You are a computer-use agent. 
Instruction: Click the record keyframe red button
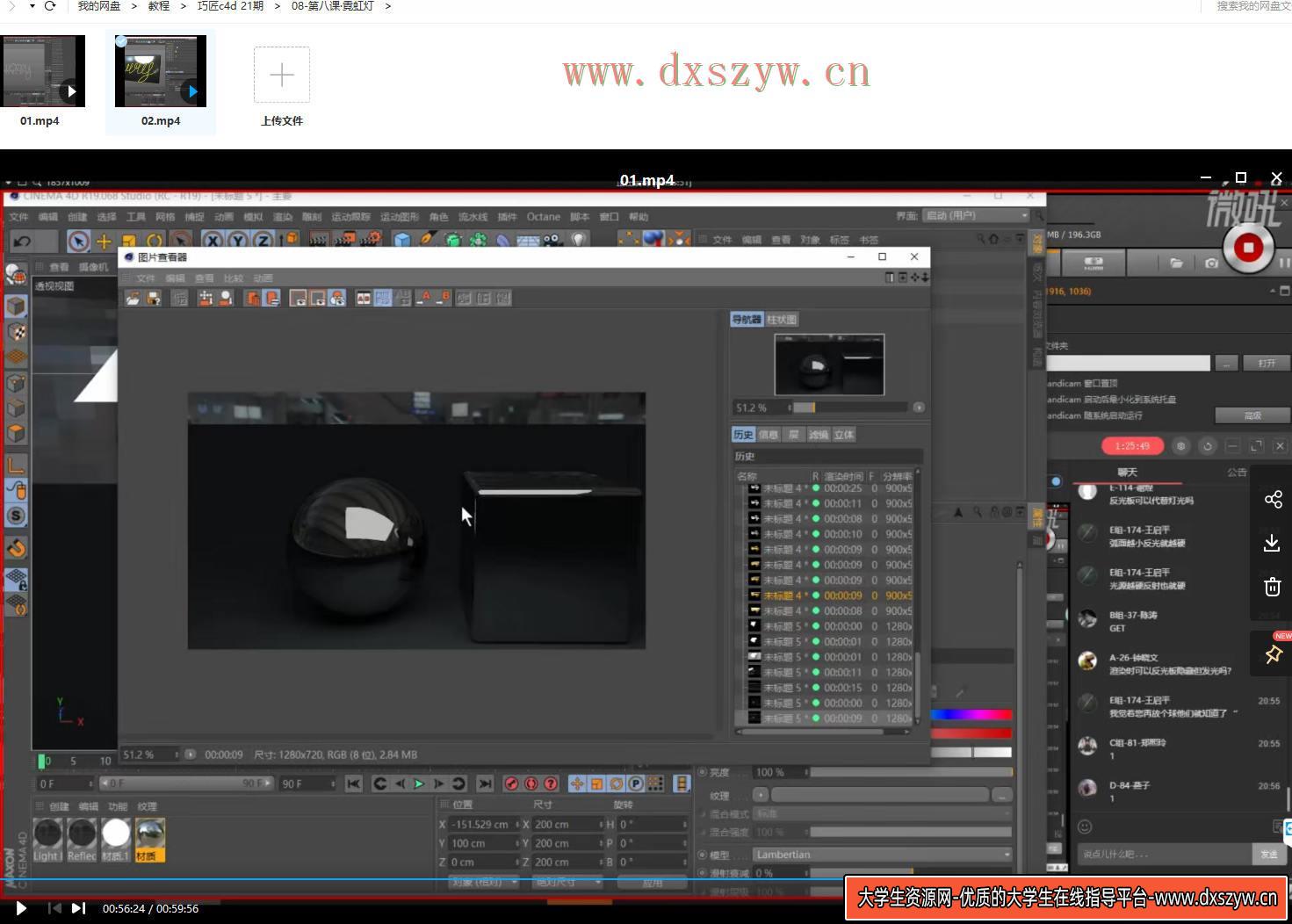click(x=512, y=783)
